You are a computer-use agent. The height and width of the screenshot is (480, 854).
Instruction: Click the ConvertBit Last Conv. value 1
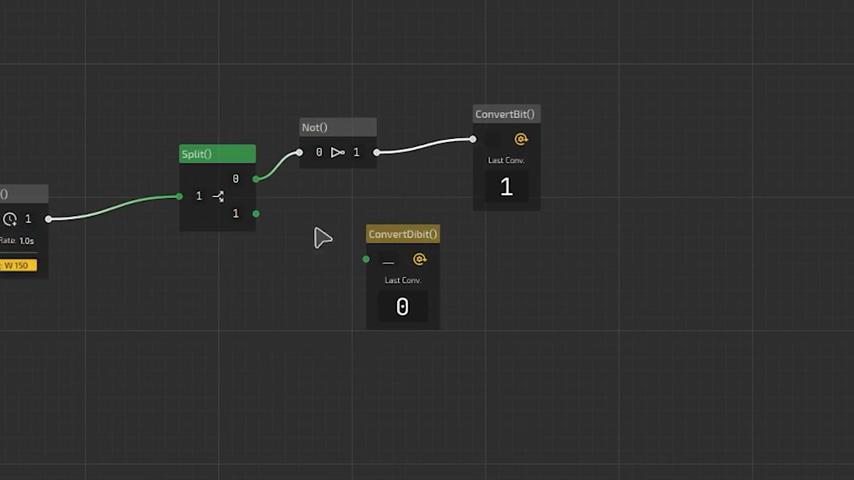pyautogui.click(x=506, y=187)
